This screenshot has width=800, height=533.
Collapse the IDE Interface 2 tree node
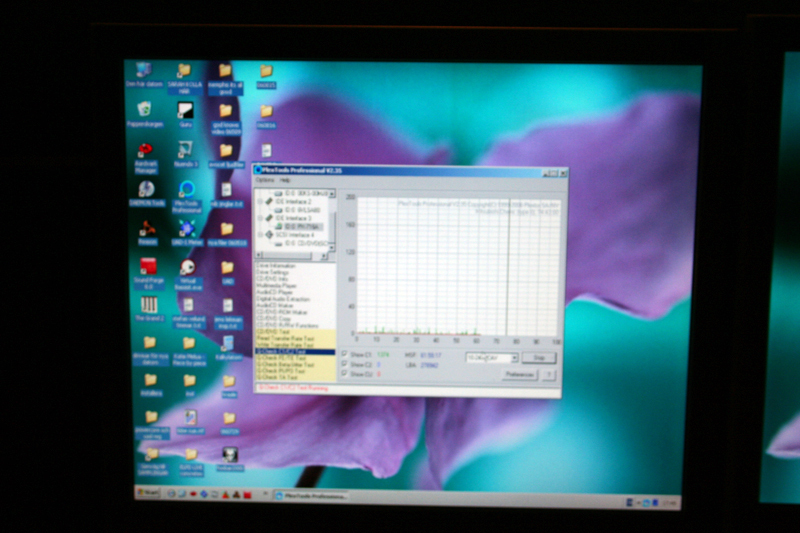click(260, 202)
